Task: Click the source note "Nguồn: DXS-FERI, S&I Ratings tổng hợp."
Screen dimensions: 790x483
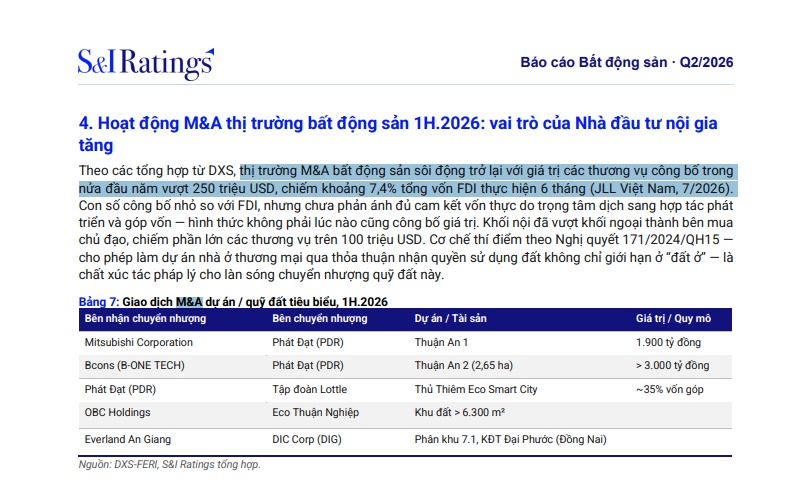Action: (169, 464)
